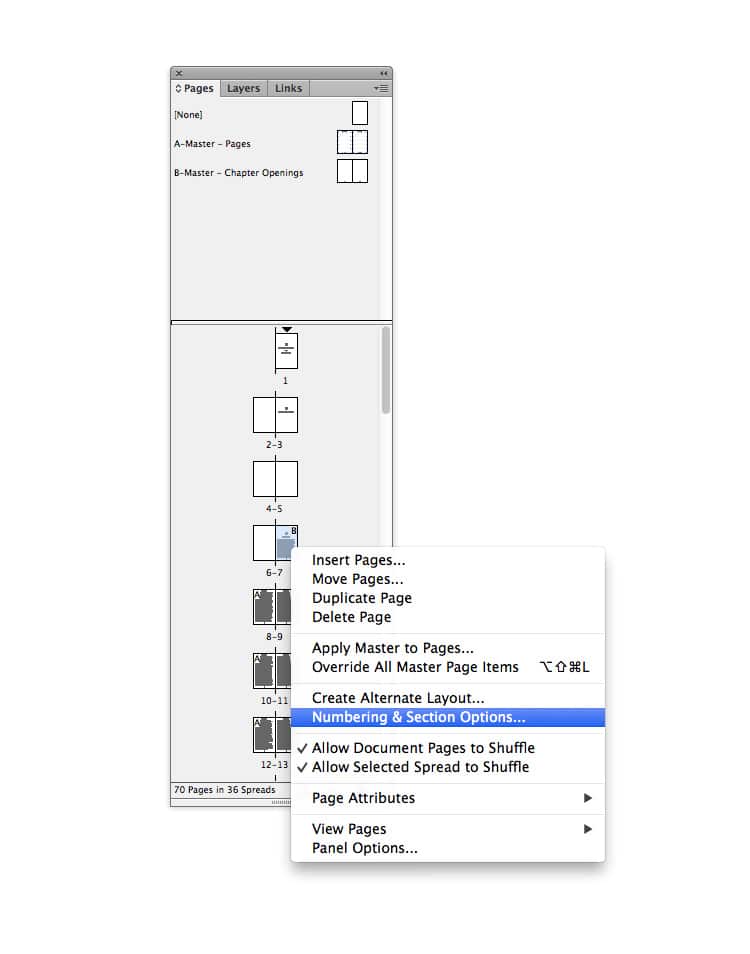Viewport: 750px width, 954px height.
Task: Select the 2-3 spread thumbnail
Action: (x=276, y=415)
